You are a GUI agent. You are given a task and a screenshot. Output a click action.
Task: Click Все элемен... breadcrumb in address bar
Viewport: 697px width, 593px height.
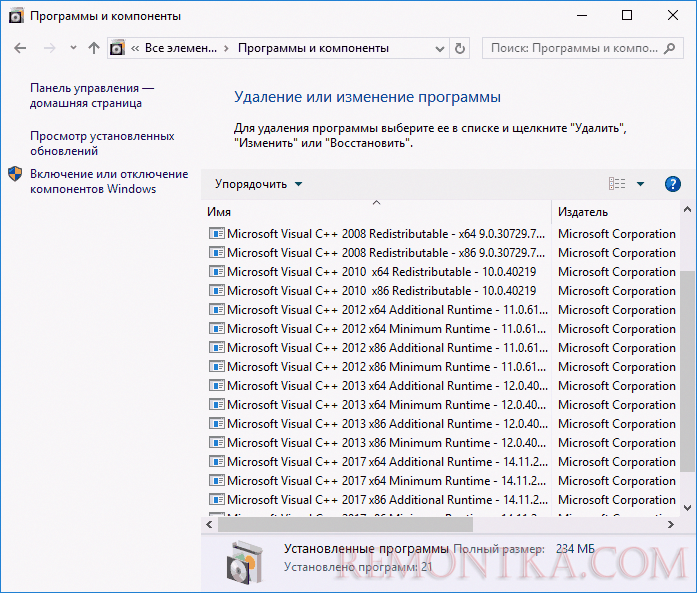181,48
